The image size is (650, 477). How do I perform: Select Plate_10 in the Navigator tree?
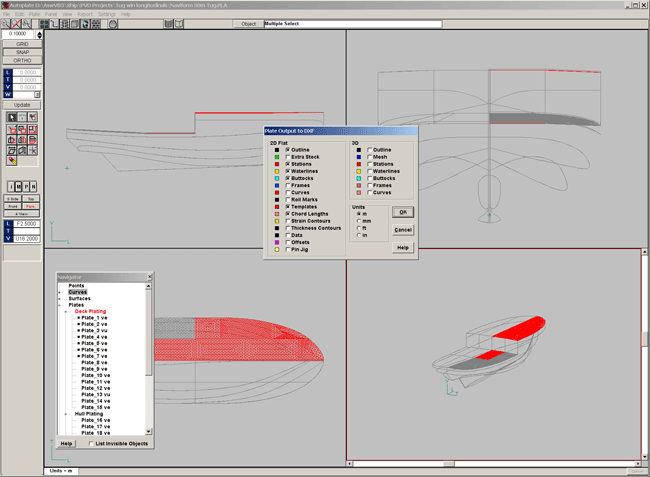[x=96, y=375]
